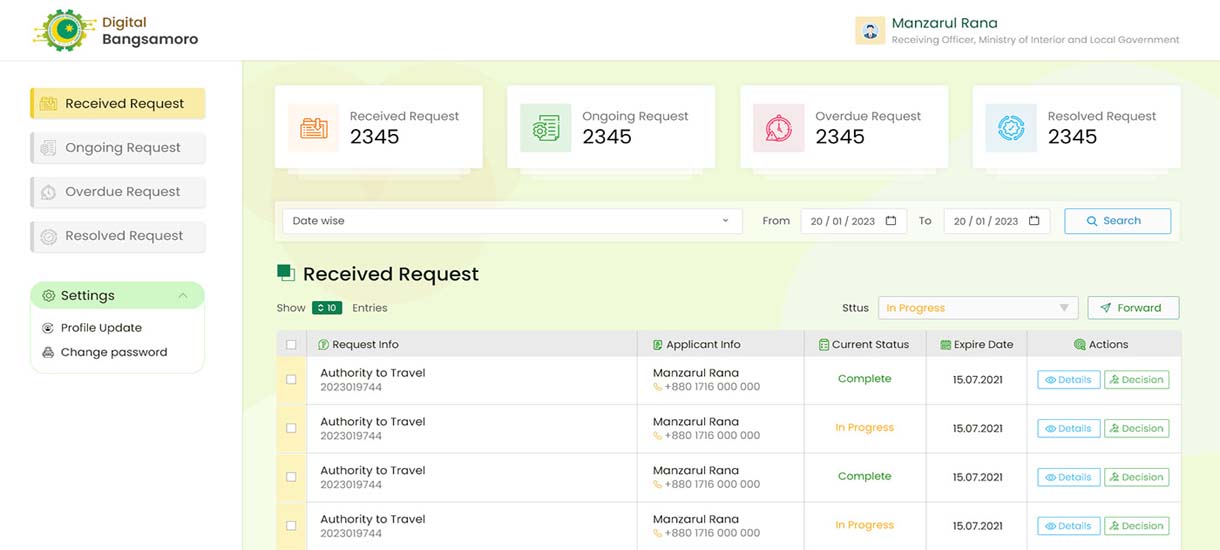Click the Overdue Request clock icon
This screenshot has height=550, width=1220.
(x=779, y=128)
